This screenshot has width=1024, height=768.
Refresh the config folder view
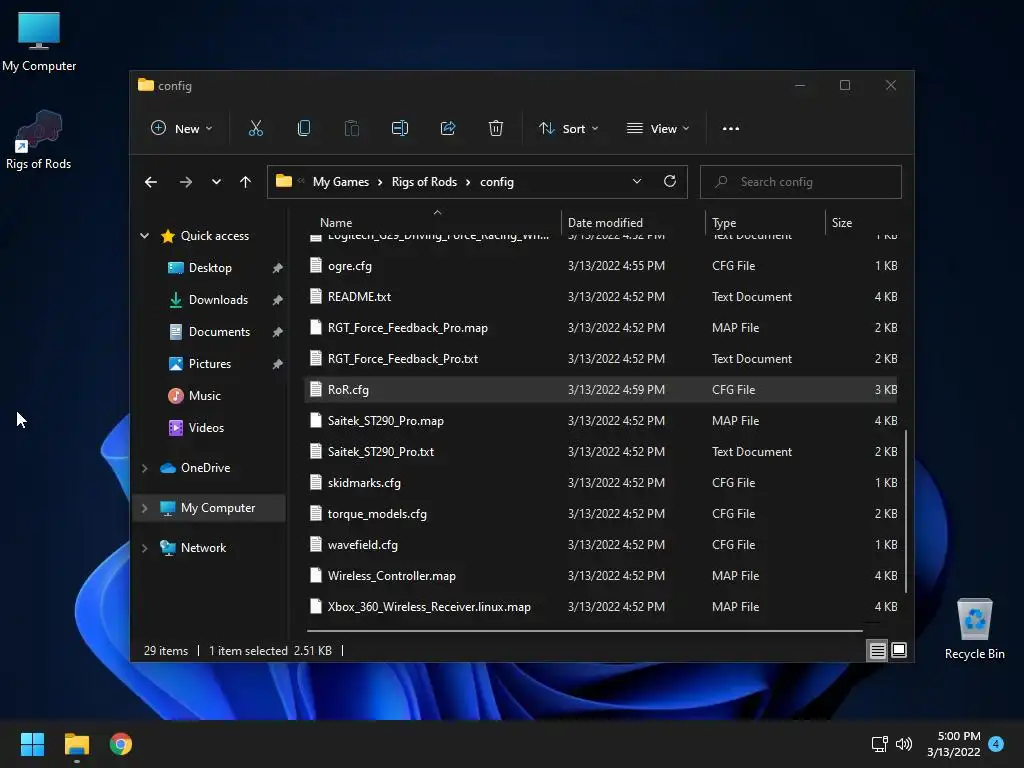click(x=670, y=182)
